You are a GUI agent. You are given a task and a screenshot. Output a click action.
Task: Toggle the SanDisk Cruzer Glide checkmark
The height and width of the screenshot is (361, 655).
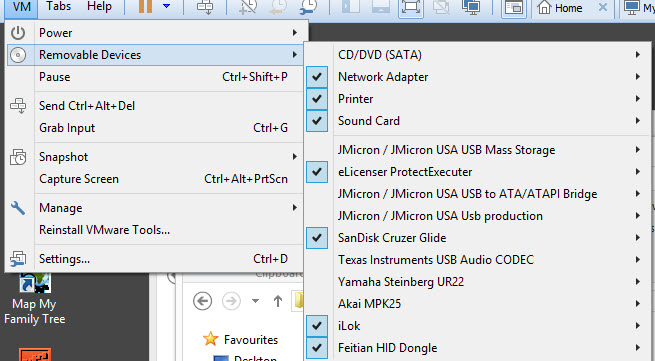pos(317,238)
